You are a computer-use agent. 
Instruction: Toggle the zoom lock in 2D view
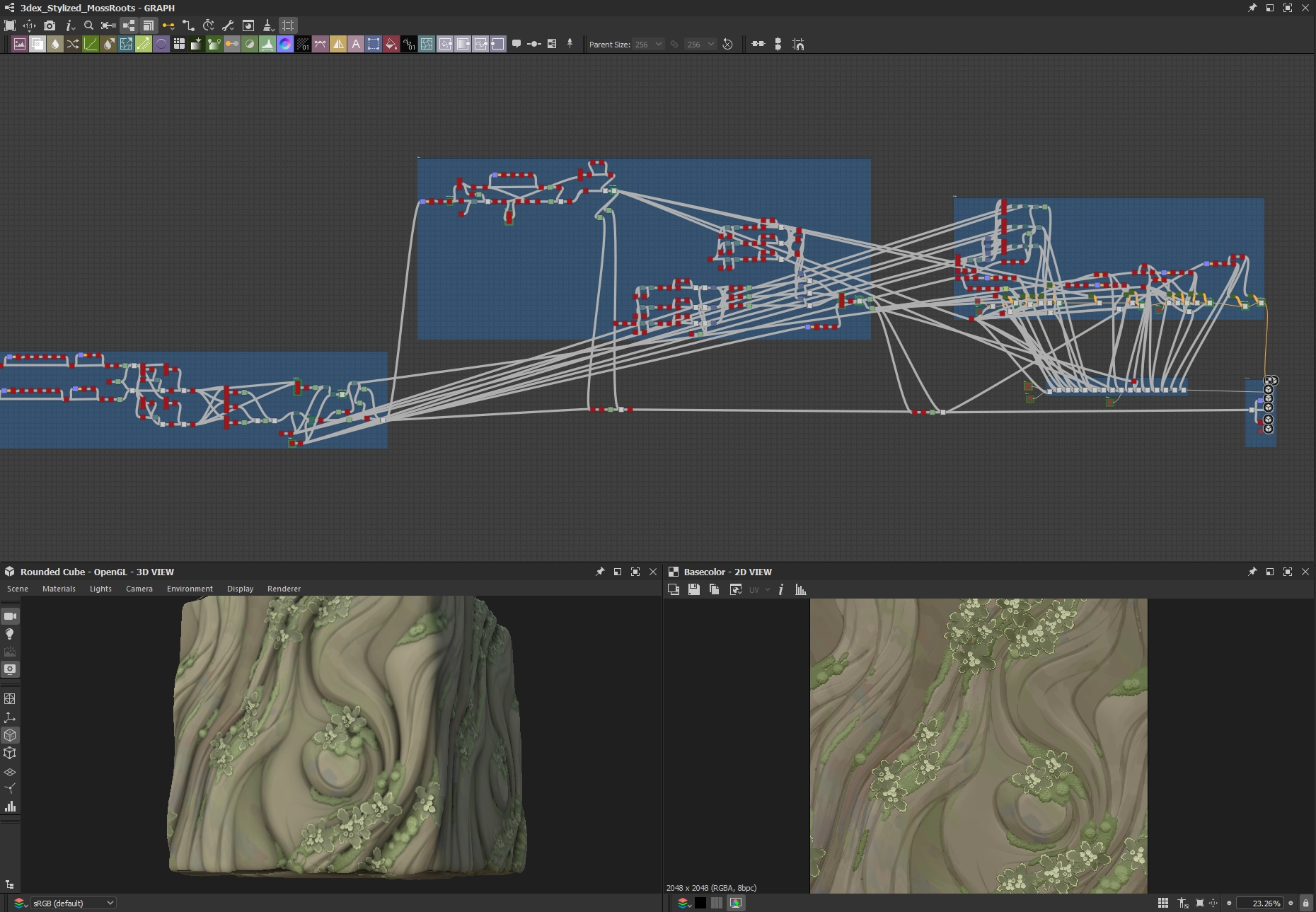1306,903
